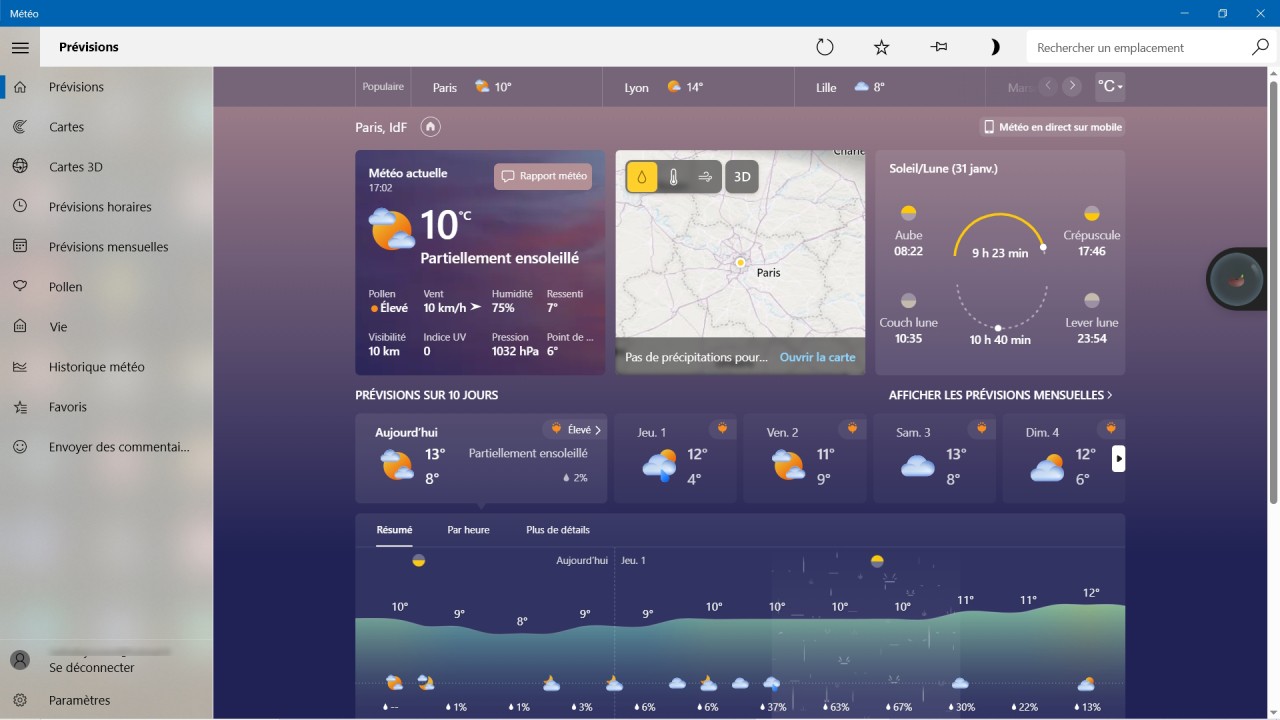
Task: Click the Crépuscule sunset icon
Action: tap(1092, 212)
